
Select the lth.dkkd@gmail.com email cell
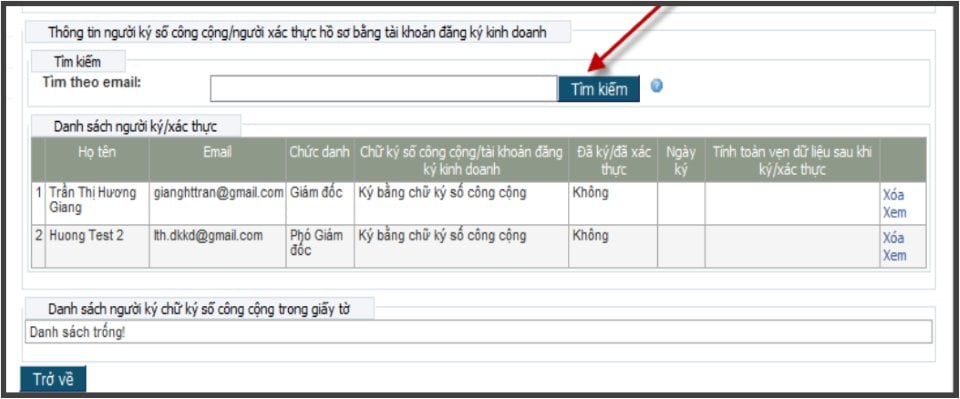217,247
